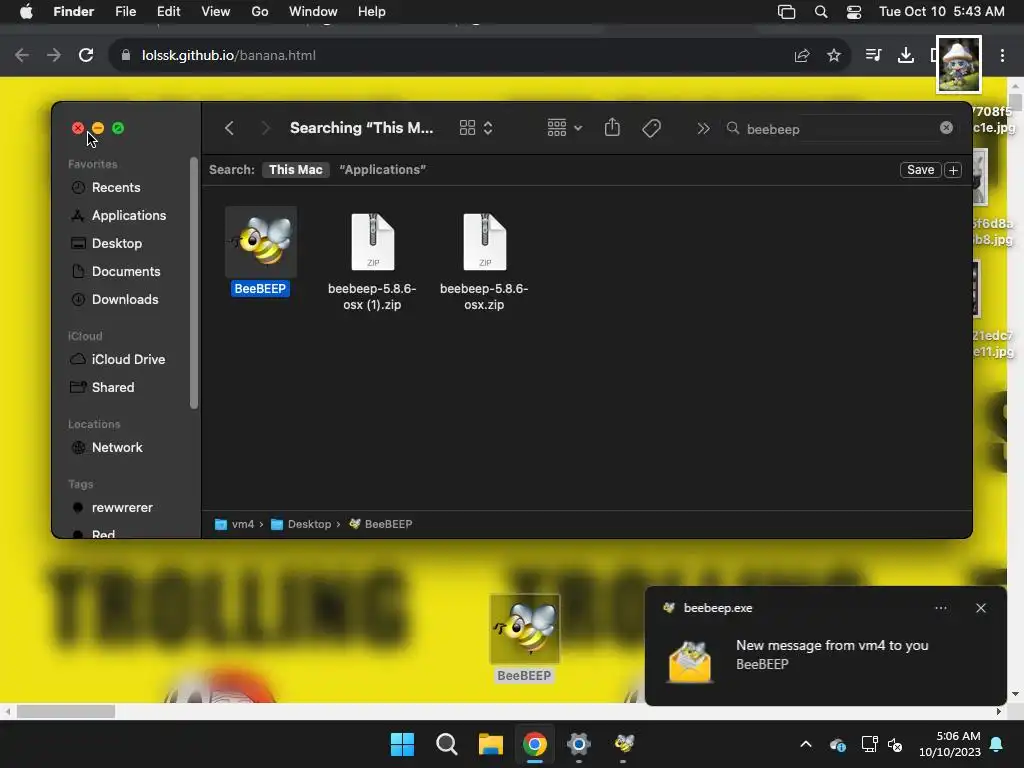Open the View menu
Screen dimensions: 1024x768
[x=216, y=12]
